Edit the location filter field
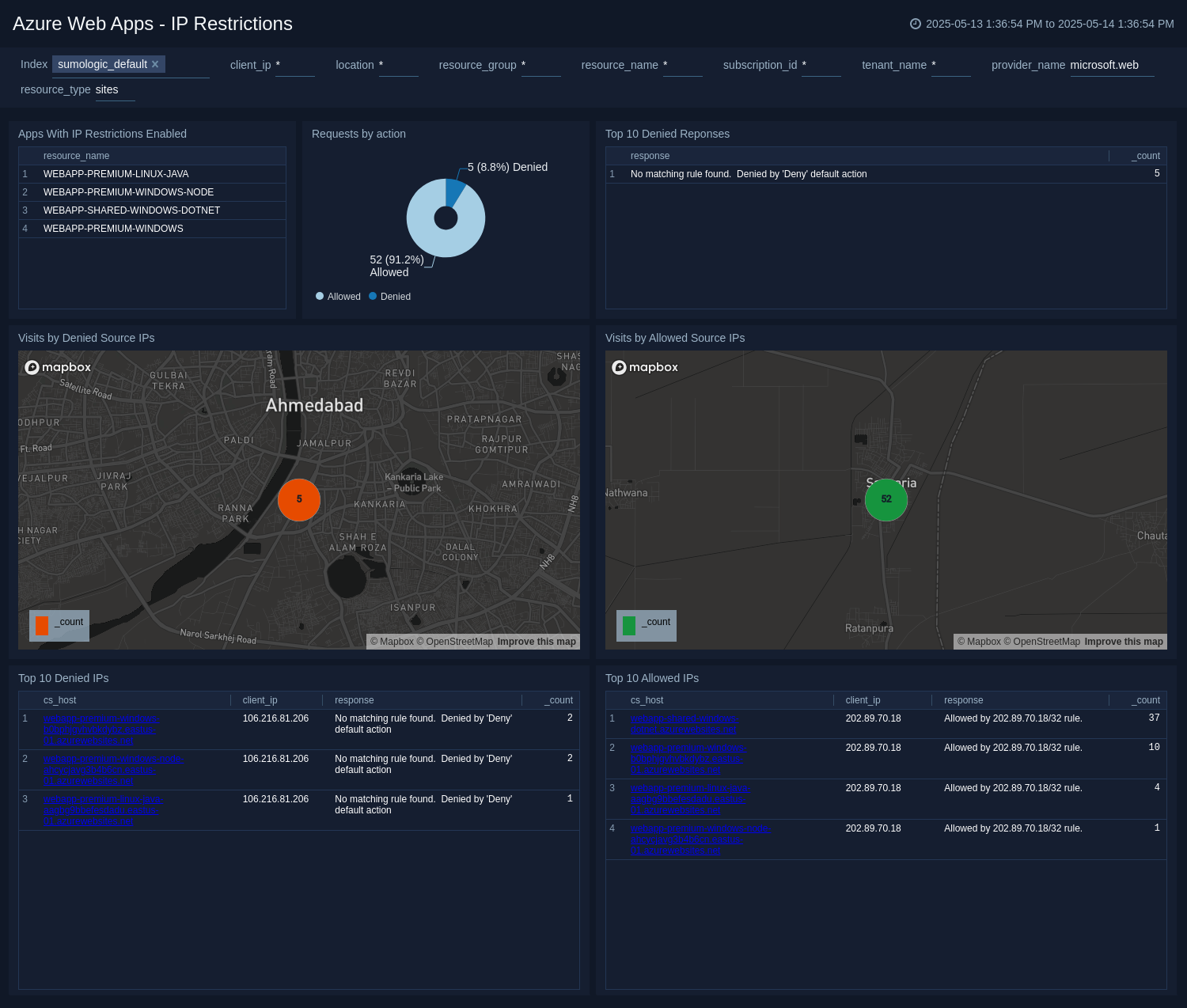The image size is (1187, 1008). (398, 65)
